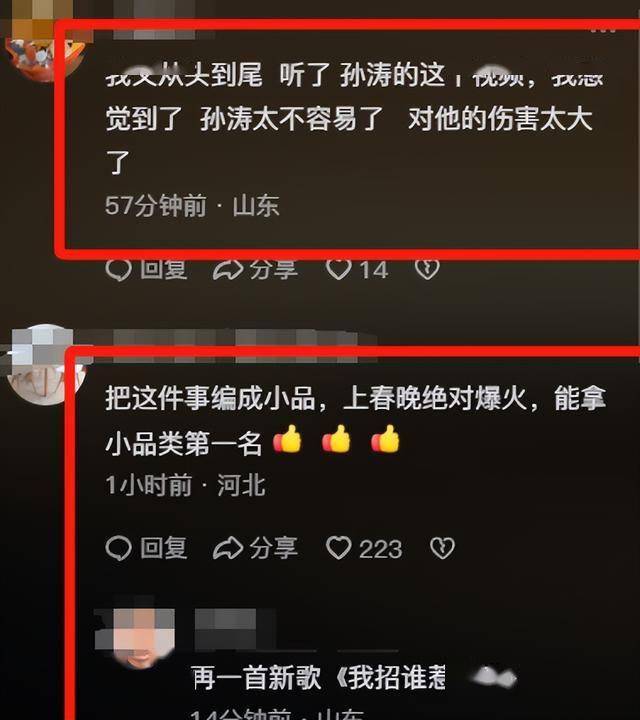Tap the reply bubble icon under the 河北 comment

(118, 548)
